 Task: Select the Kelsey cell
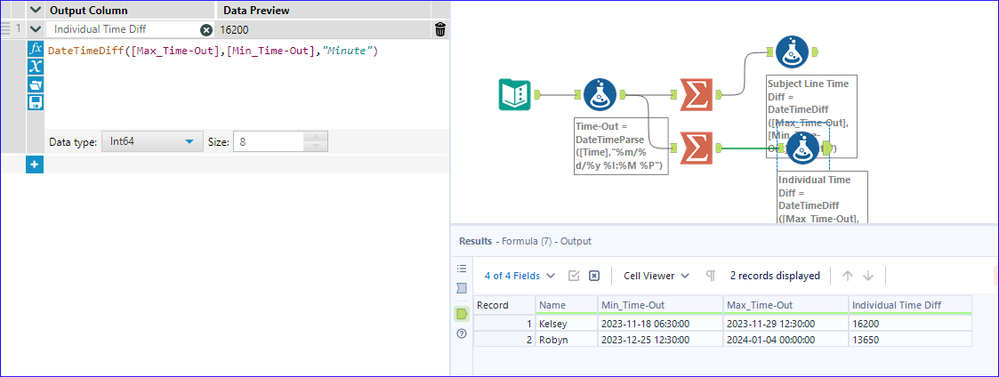566,323
